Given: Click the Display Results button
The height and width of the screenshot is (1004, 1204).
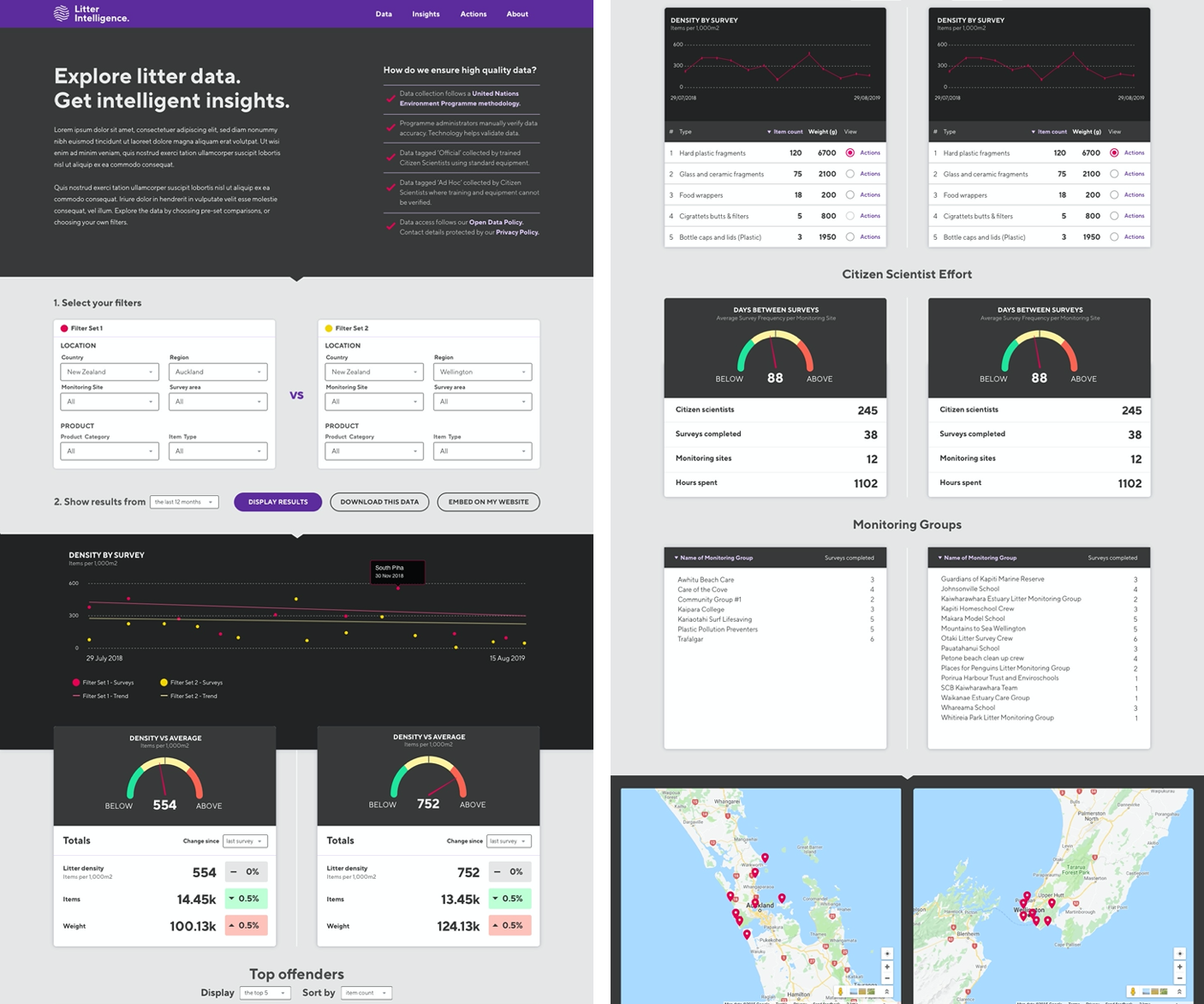Looking at the screenshot, I should tap(277, 502).
